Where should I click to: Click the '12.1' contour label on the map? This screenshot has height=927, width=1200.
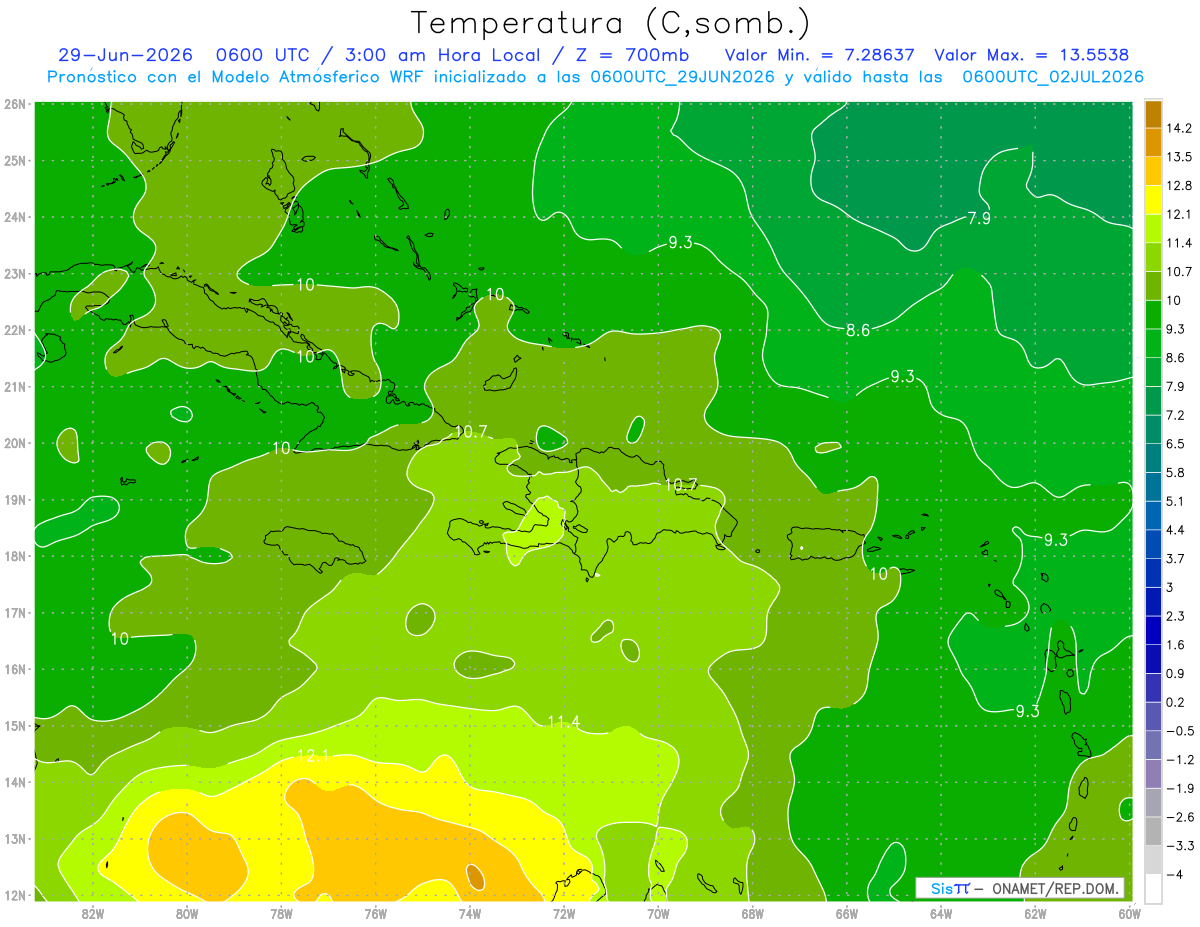(x=313, y=757)
